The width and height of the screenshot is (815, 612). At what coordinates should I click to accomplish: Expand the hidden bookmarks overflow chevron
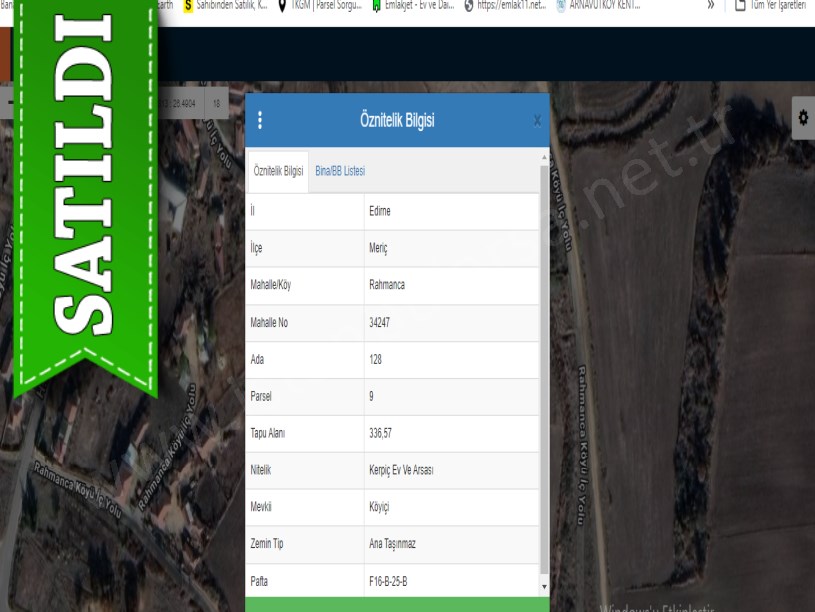tap(711, 5)
